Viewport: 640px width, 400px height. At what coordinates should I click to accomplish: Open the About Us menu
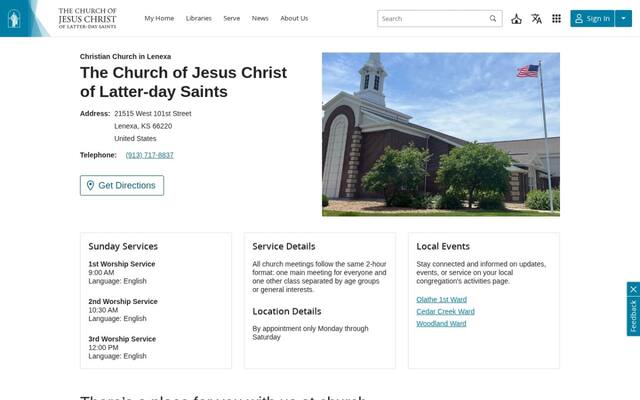(294, 18)
